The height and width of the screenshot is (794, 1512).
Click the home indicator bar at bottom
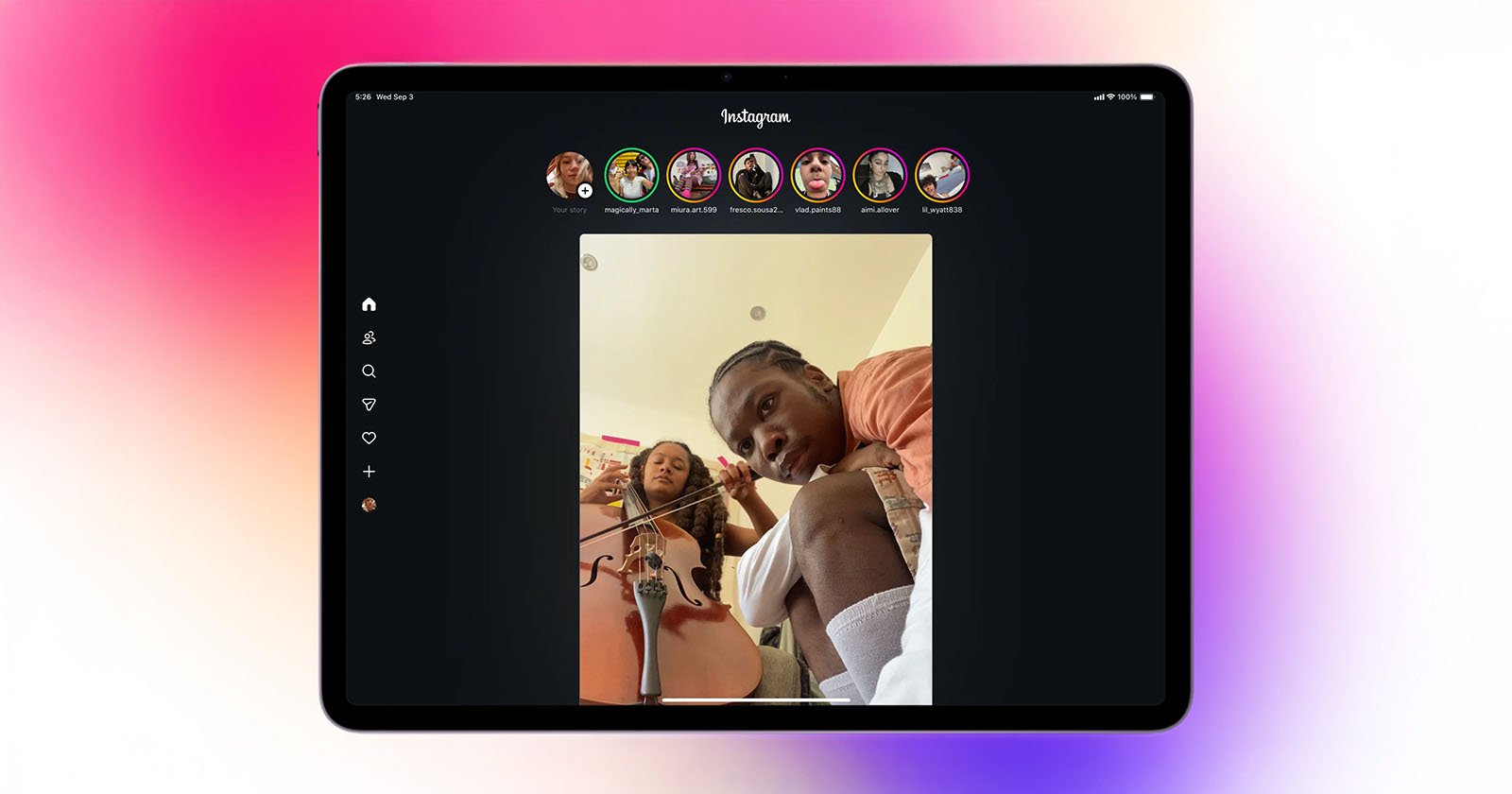pyautogui.click(x=755, y=700)
